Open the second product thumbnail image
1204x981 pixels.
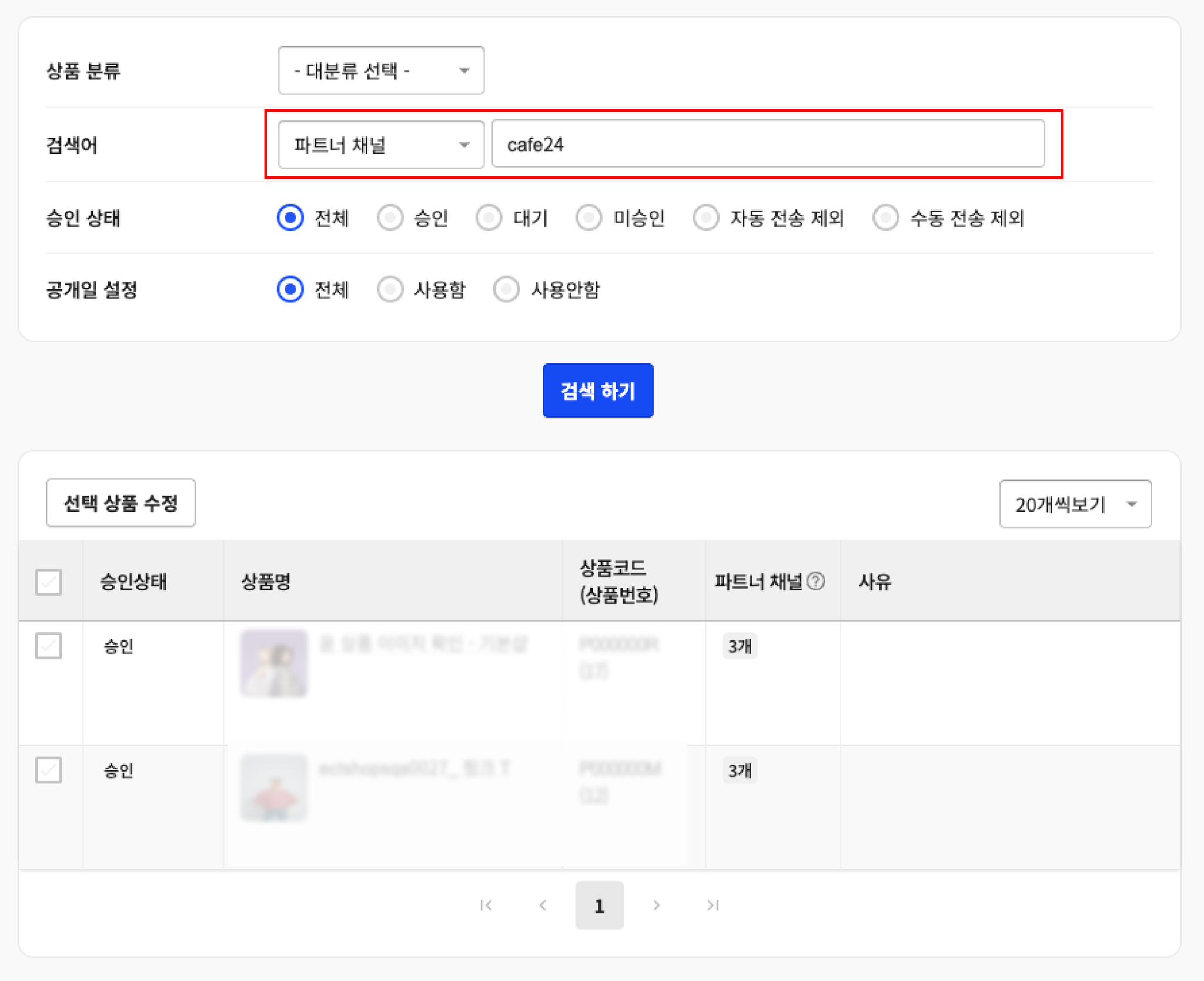coord(274,788)
